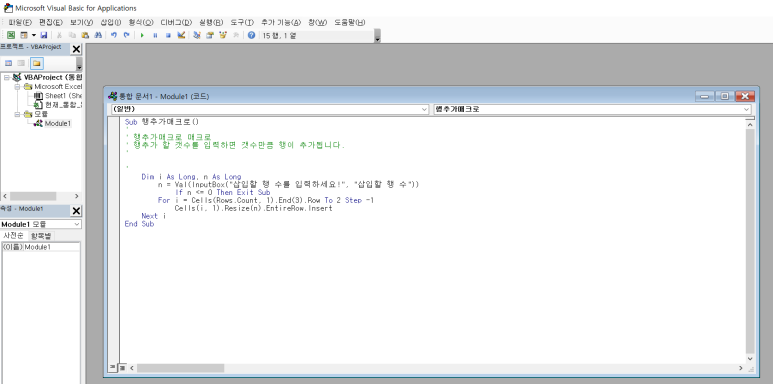Image resolution: width=773 pixels, height=384 pixels.
Task: Collapse the 모듈 folder node
Action: tap(17, 114)
